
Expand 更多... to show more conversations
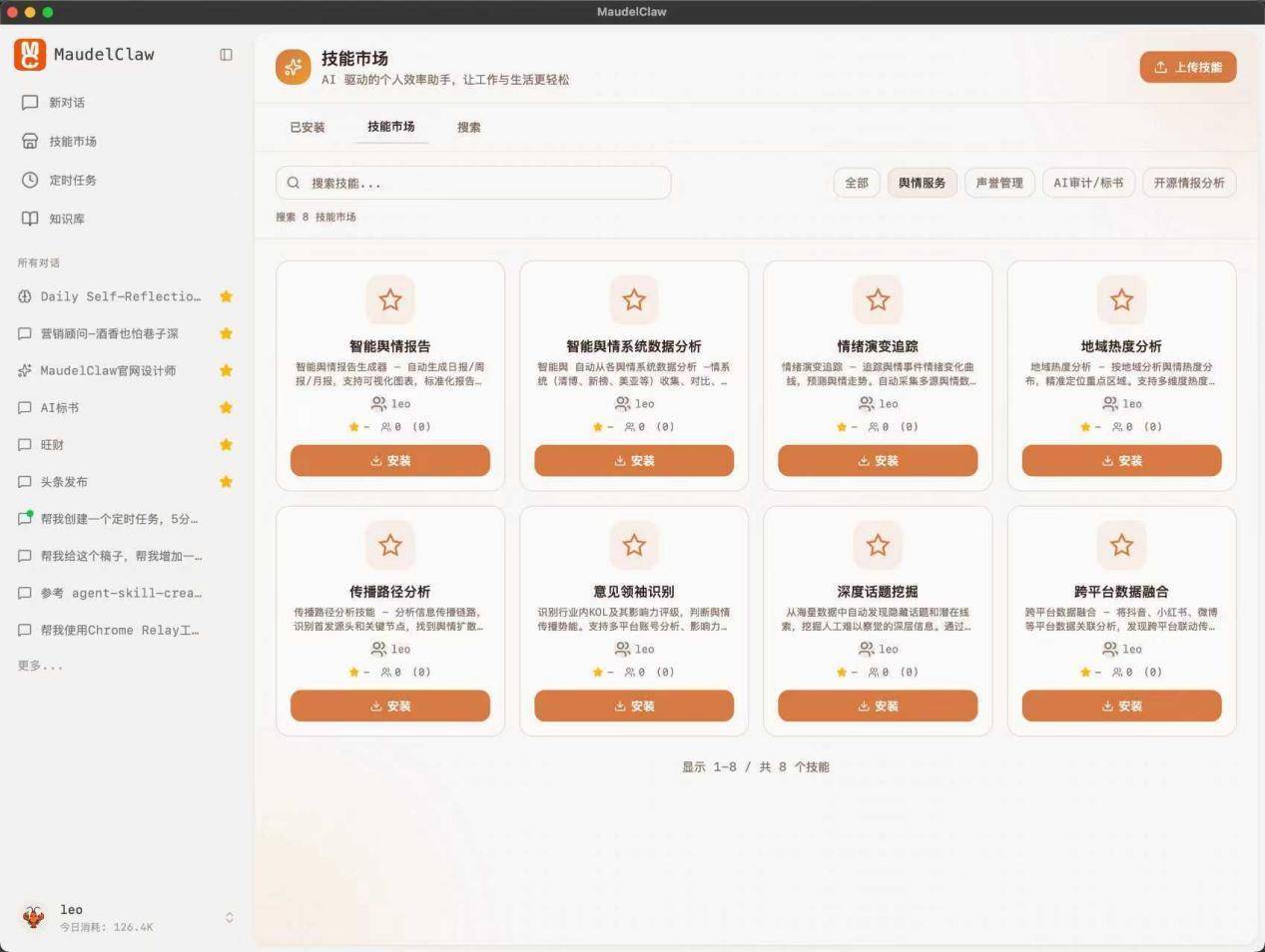click(40, 666)
